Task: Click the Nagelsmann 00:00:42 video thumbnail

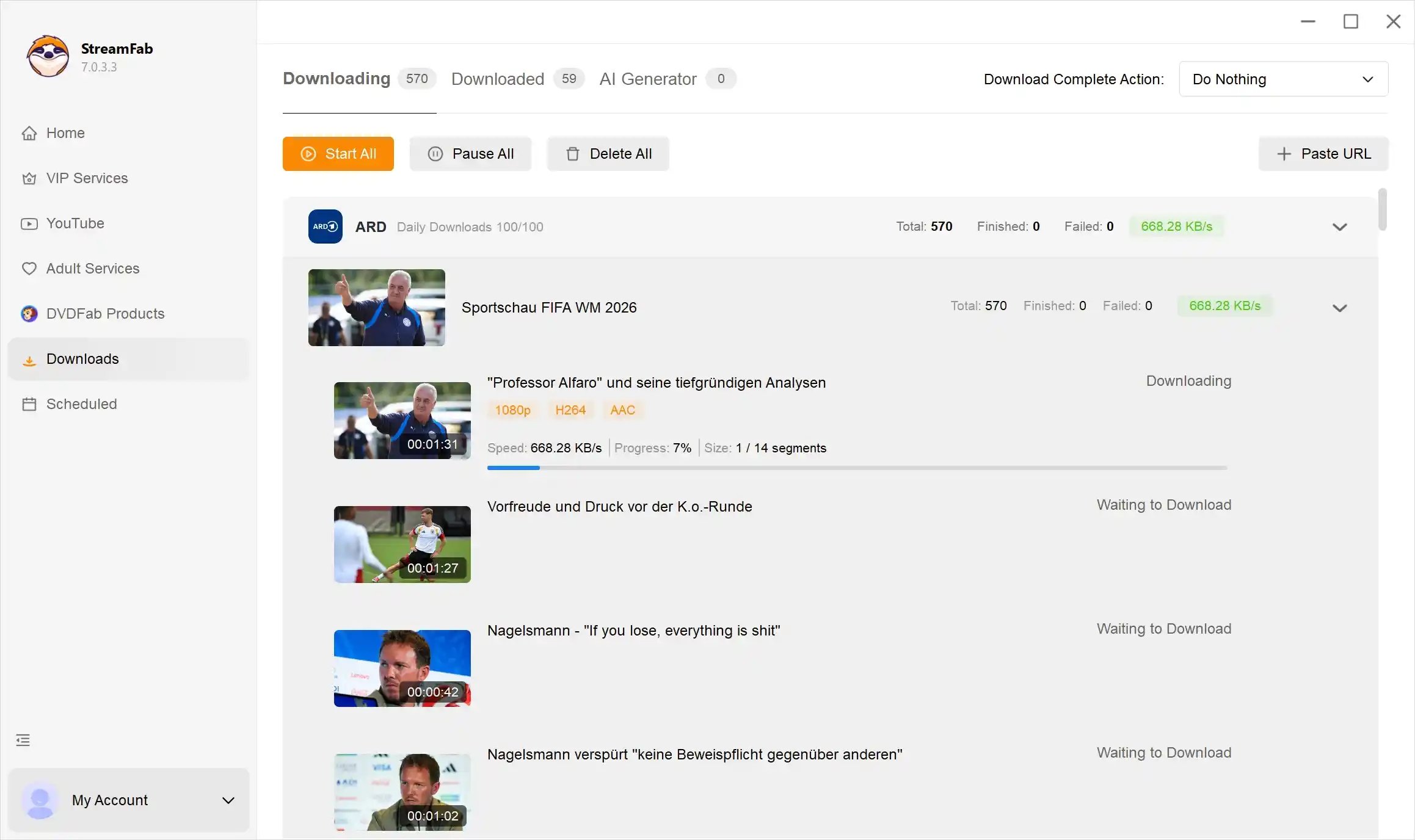Action: click(402, 668)
